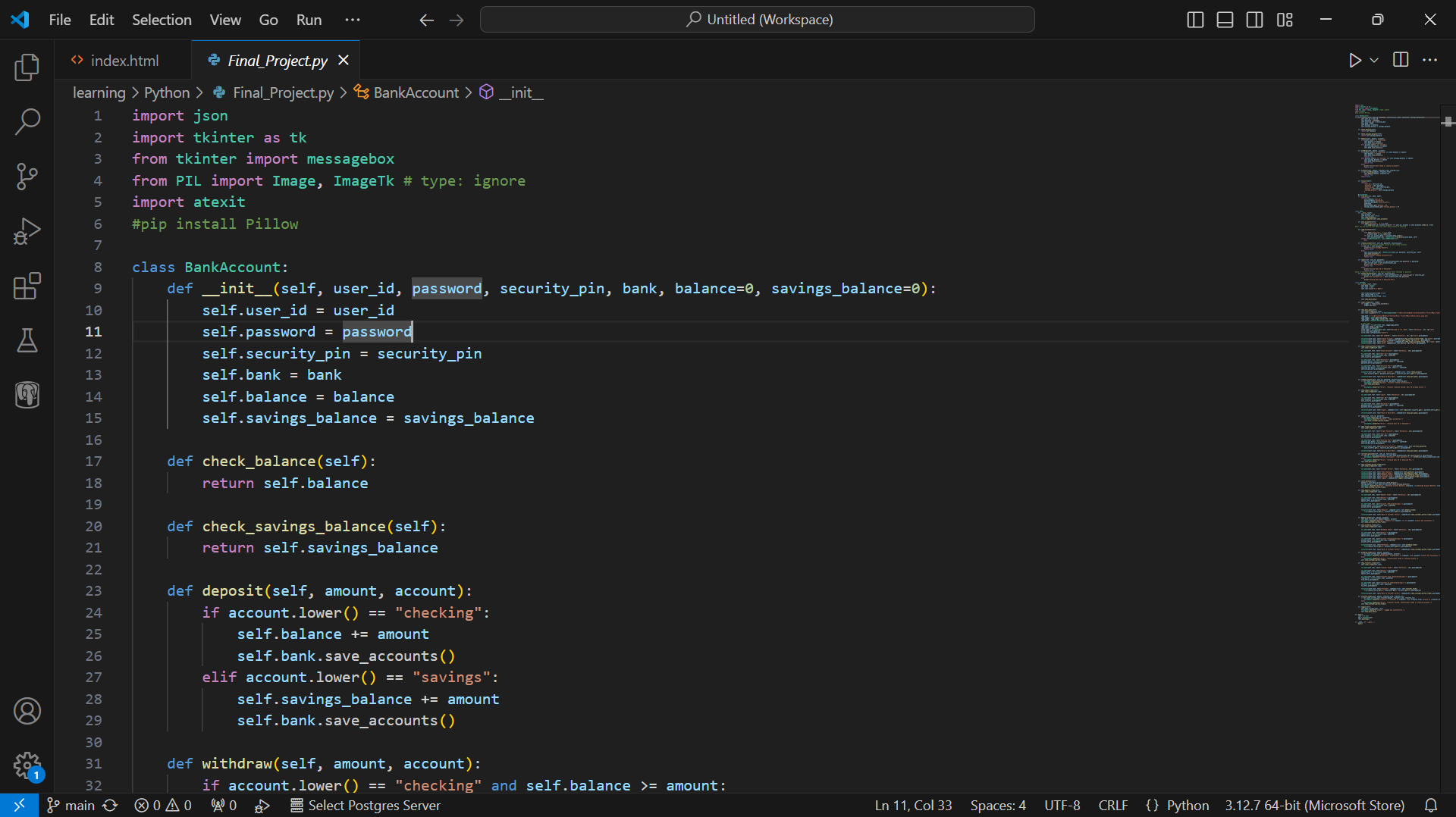Open the Testing flask icon
Image resolution: width=1456 pixels, height=817 pixels.
[27, 340]
